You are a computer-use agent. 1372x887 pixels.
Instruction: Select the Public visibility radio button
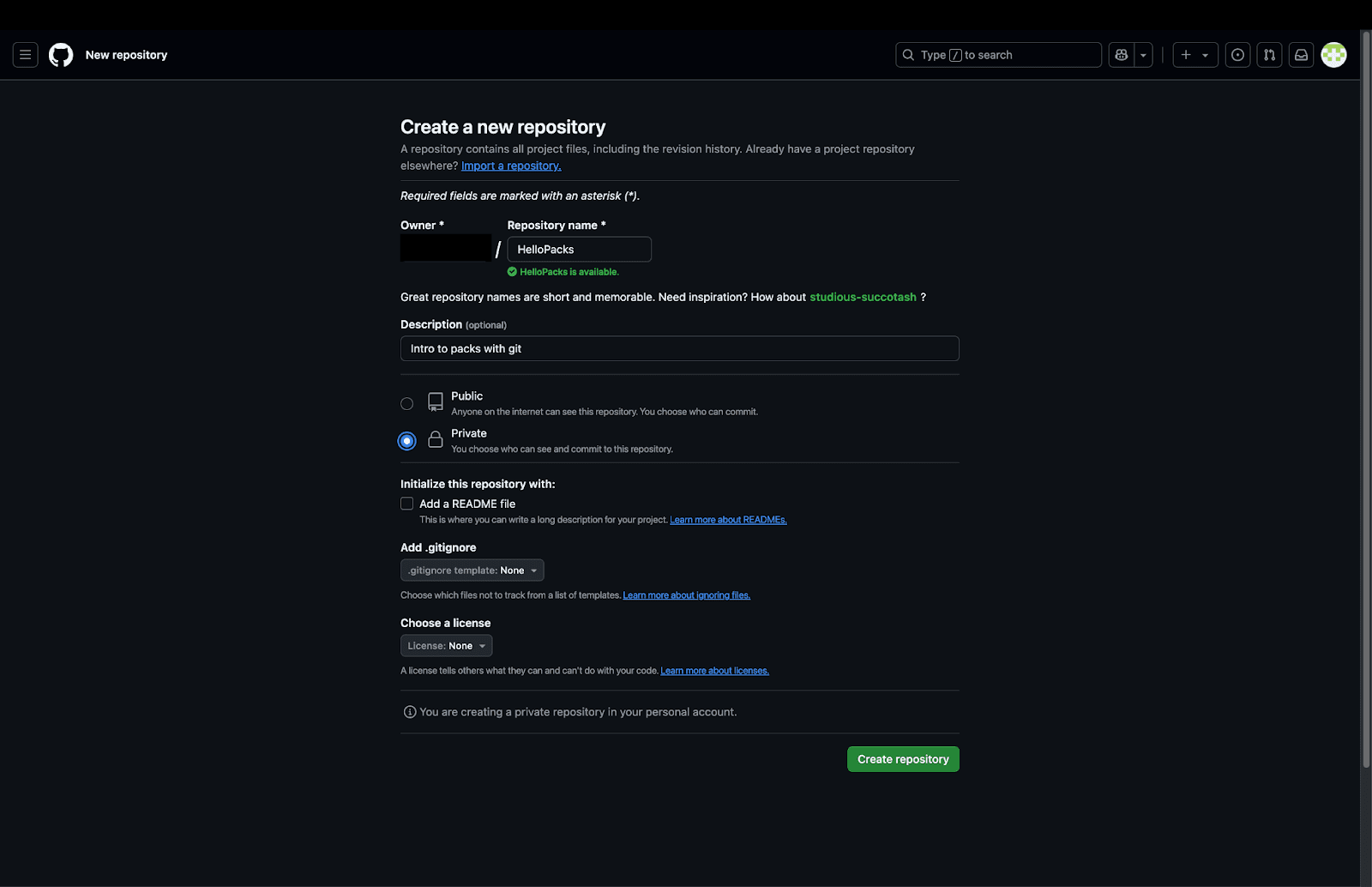tap(407, 404)
